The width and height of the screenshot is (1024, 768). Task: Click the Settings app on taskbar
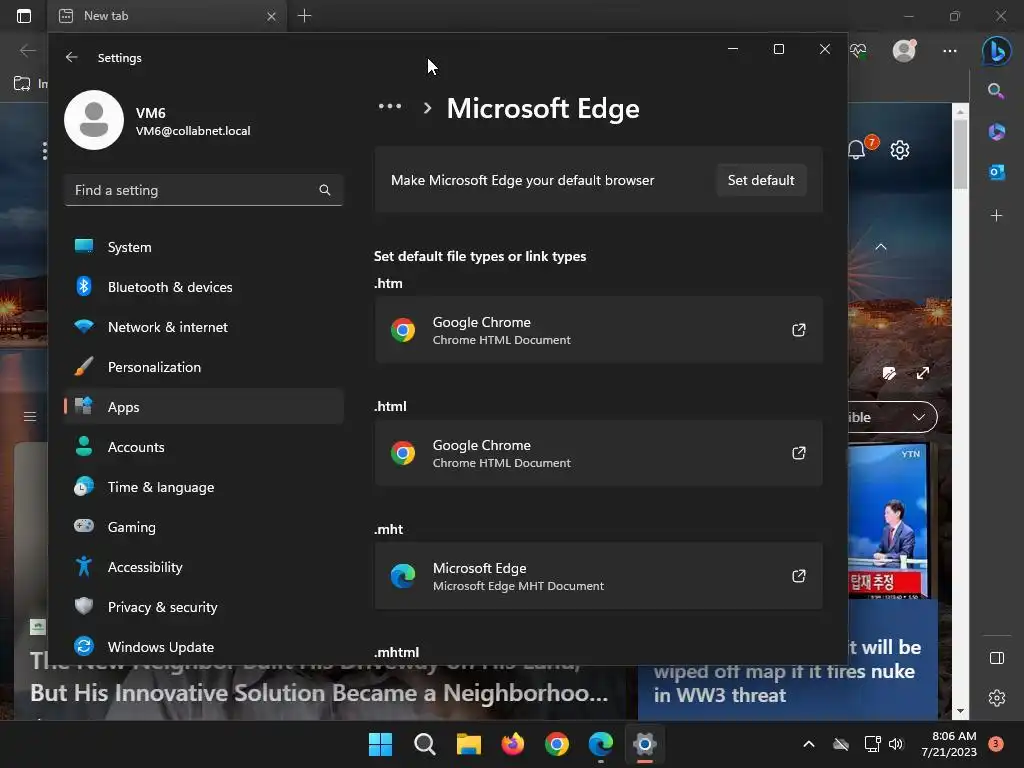[645, 744]
